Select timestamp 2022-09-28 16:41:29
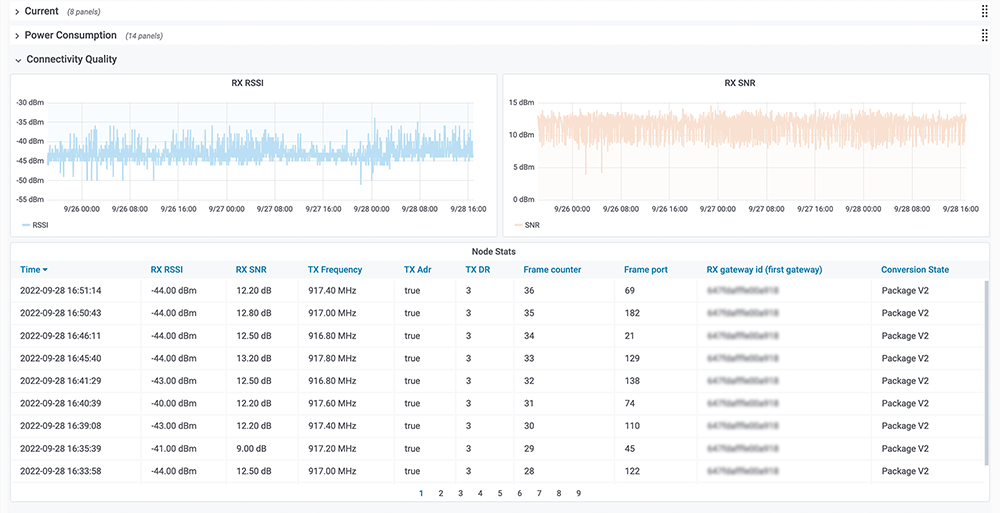 [61, 381]
